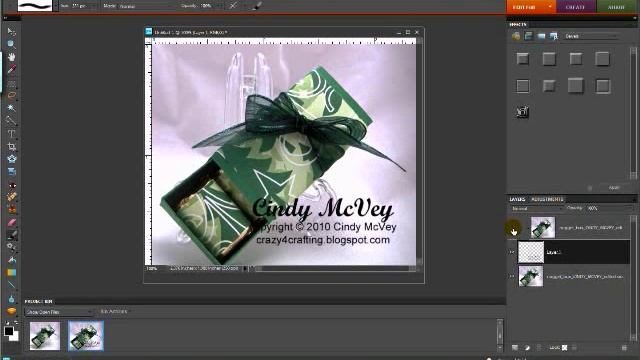
Task: Click Apply in the Effects panel
Action: pyautogui.click(x=613, y=188)
